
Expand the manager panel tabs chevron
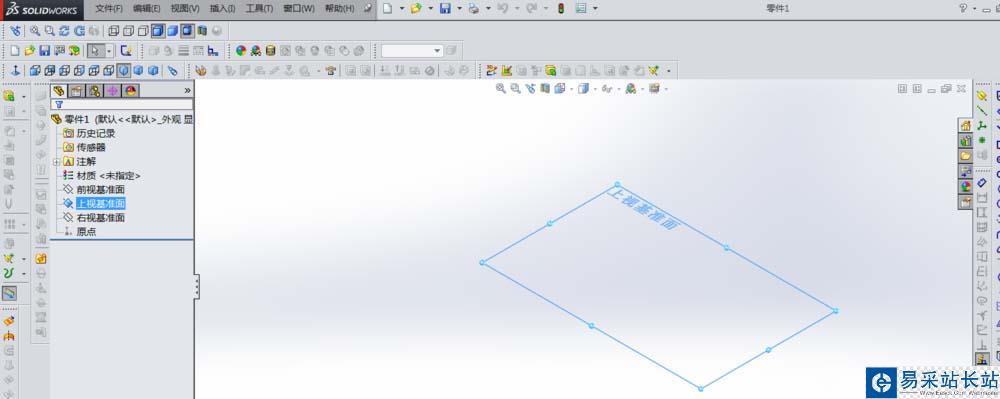[x=188, y=91]
